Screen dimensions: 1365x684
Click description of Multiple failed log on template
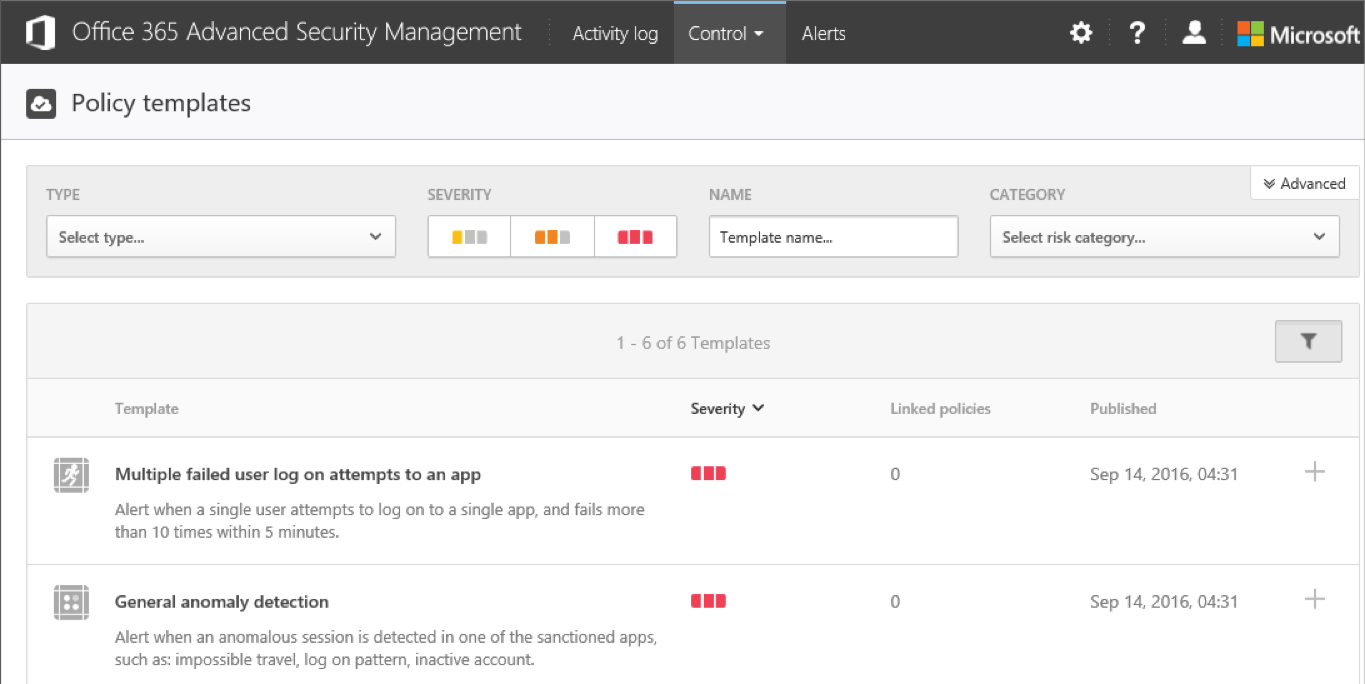[x=380, y=521]
